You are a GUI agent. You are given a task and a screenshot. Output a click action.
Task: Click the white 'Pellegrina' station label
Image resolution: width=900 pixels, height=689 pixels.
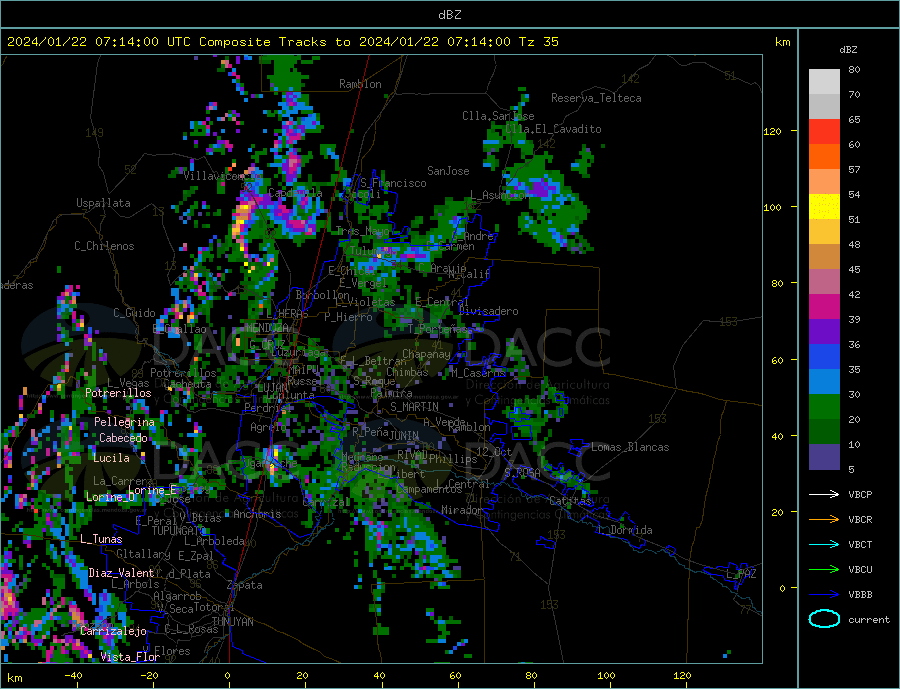tap(125, 422)
